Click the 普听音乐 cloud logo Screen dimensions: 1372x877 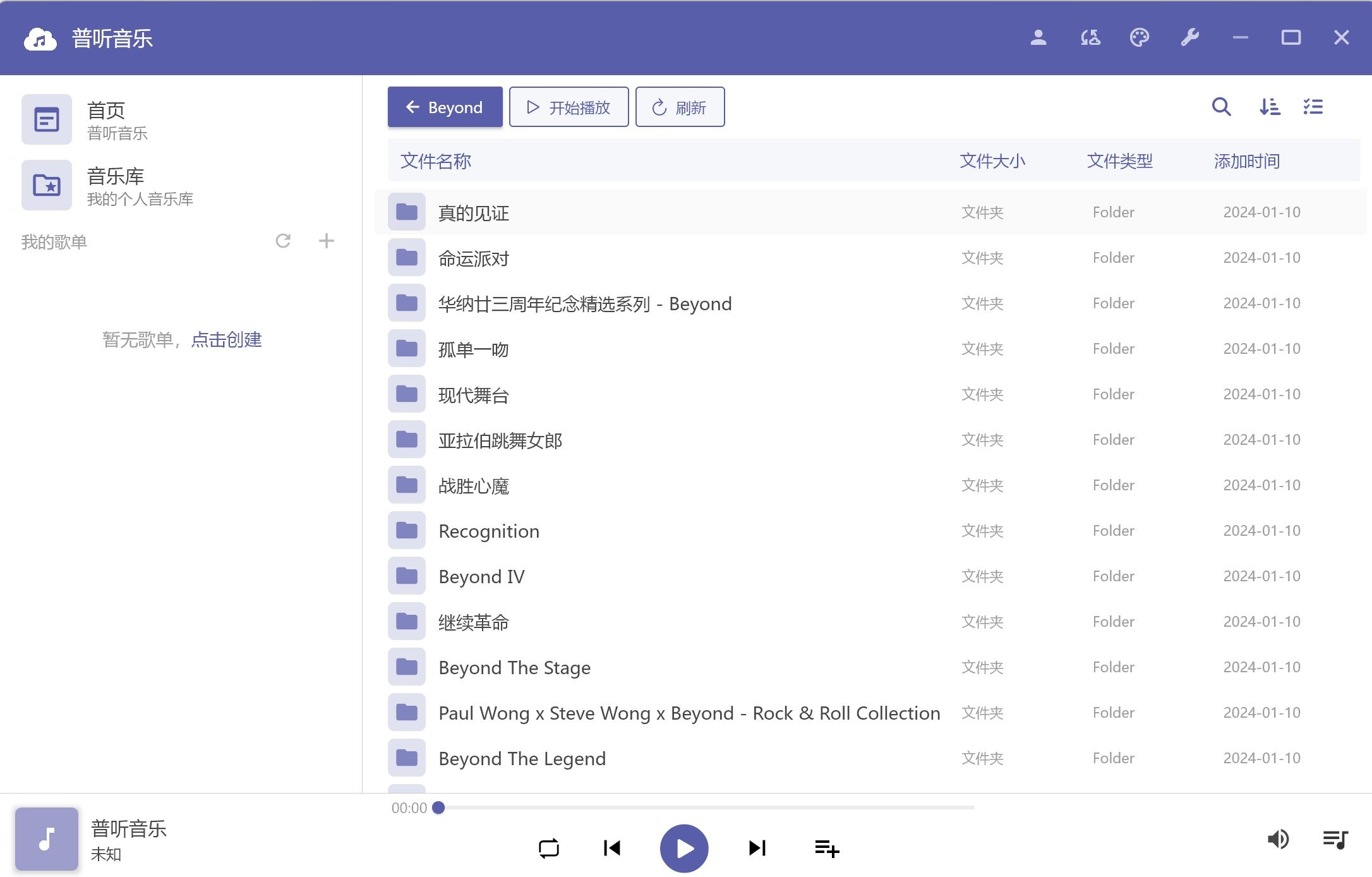coord(40,39)
